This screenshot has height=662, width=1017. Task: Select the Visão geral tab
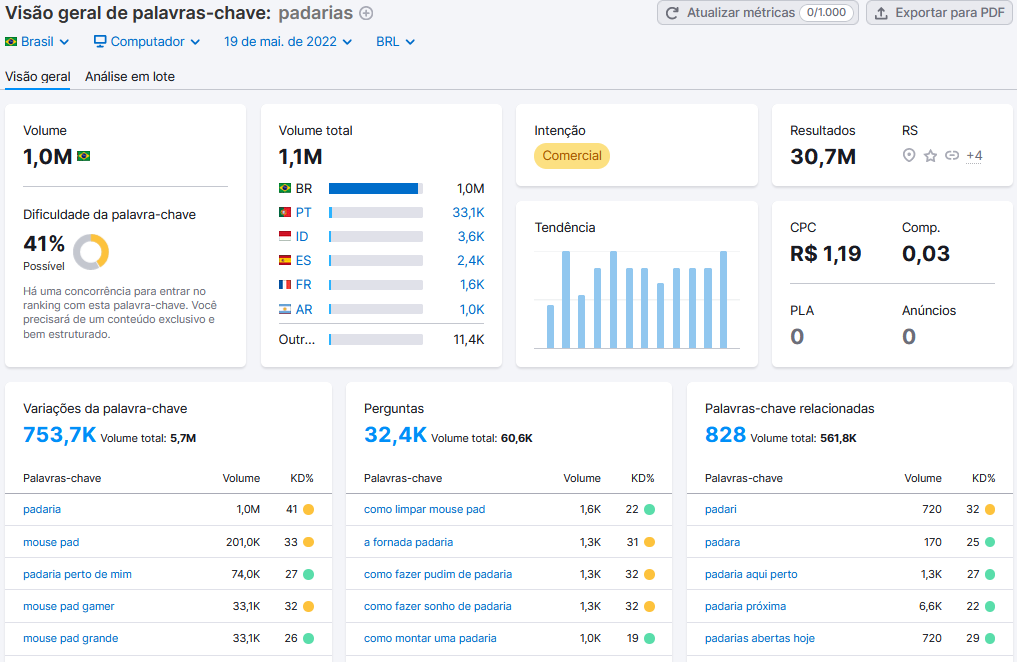[x=37, y=76]
